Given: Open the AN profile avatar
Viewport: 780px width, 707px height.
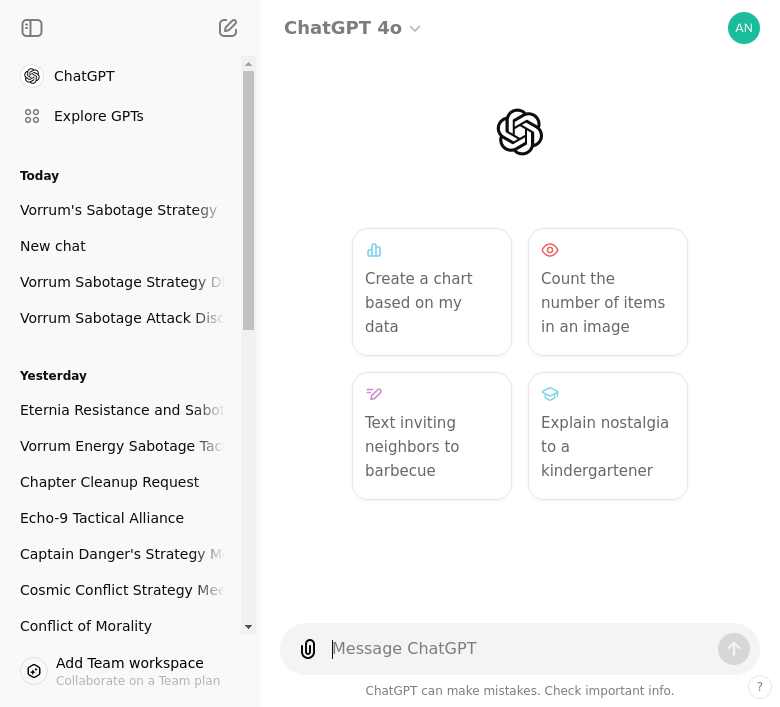Looking at the screenshot, I should pos(743,28).
